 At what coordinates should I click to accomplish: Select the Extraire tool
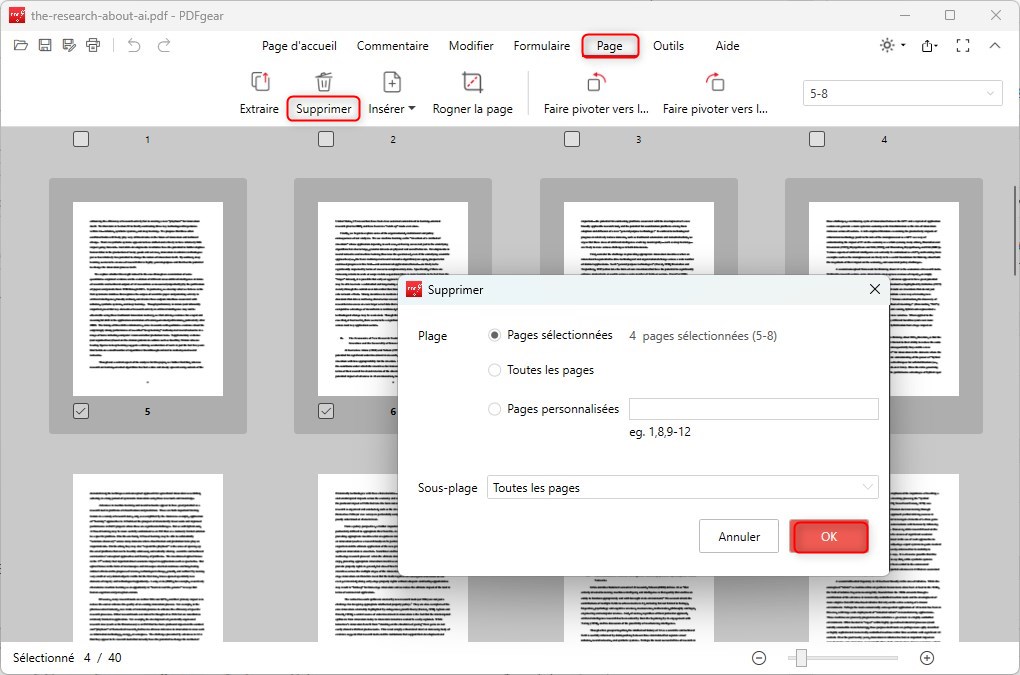(x=259, y=93)
